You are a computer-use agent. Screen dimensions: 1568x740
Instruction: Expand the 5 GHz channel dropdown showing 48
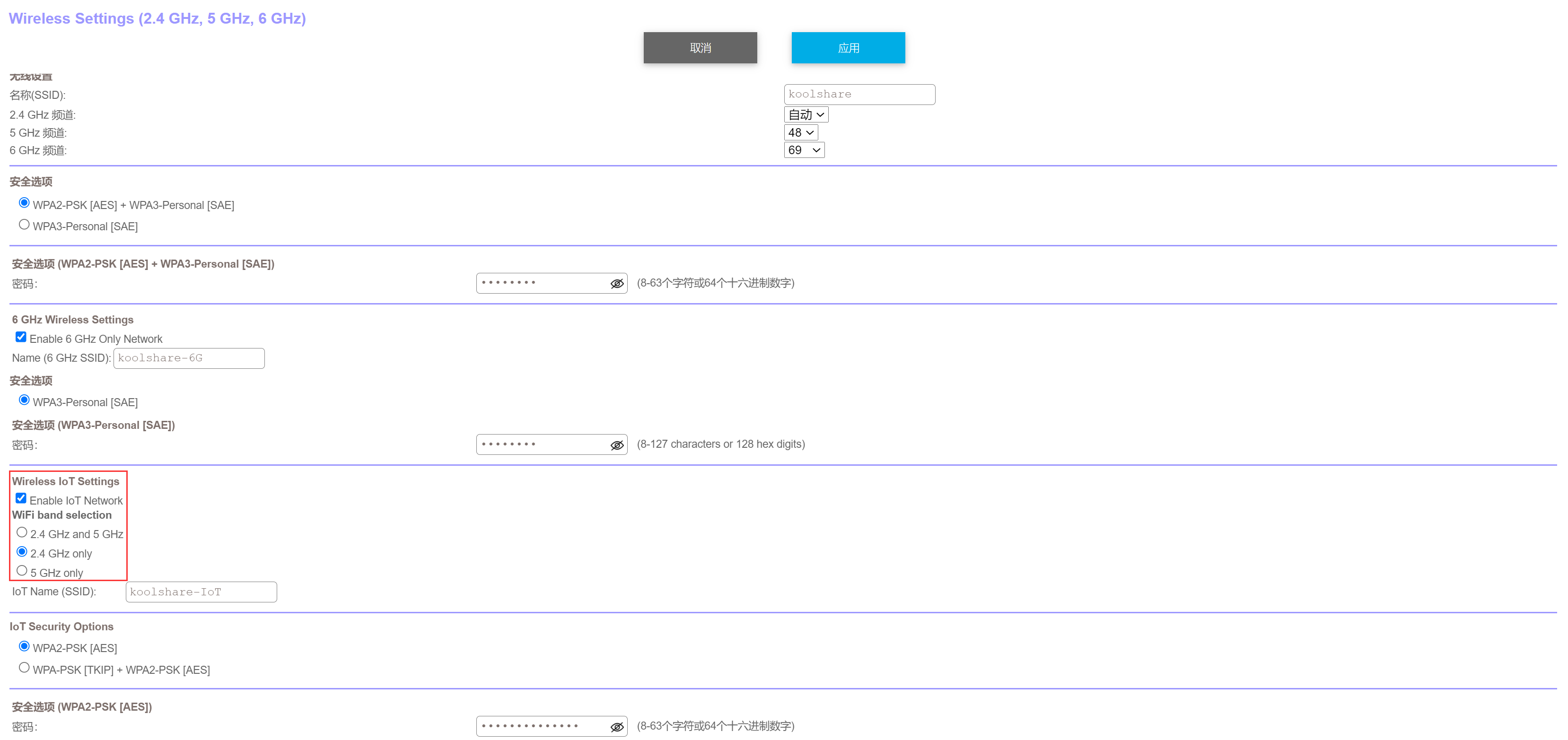[x=800, y=133]
